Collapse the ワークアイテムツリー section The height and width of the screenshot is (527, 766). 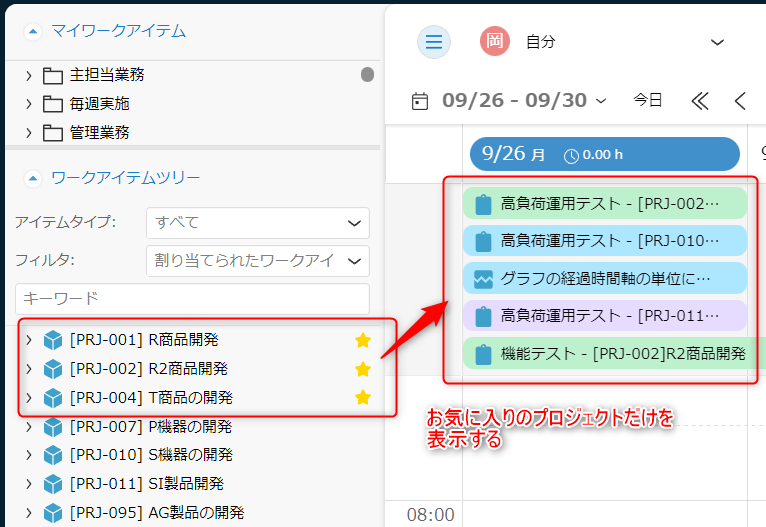point(33,179)
